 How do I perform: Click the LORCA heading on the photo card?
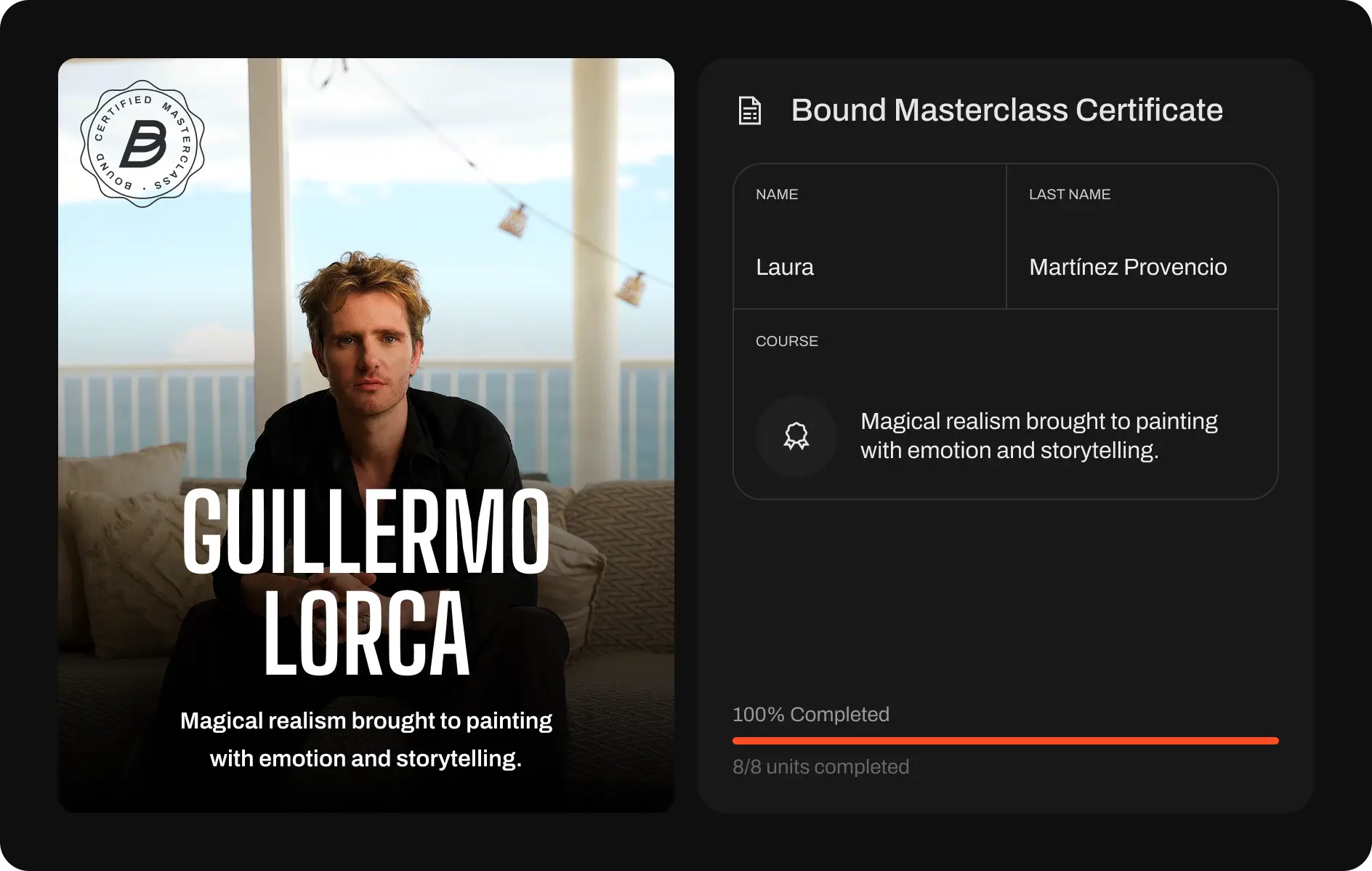click(x=366, y=634)
